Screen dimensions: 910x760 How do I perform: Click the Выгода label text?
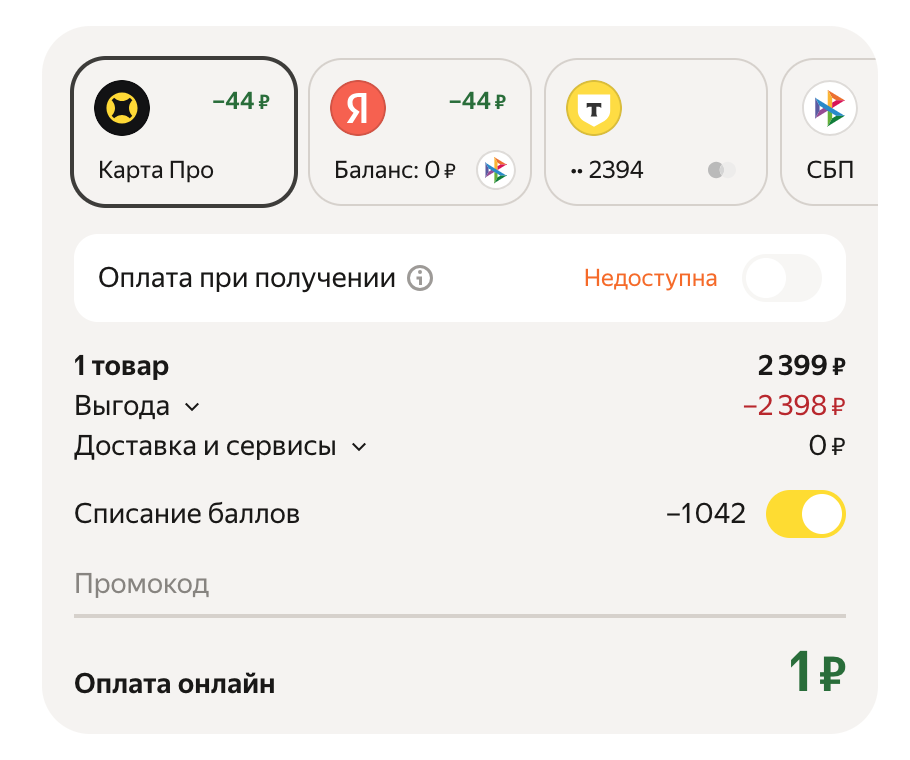click(121, 407)
